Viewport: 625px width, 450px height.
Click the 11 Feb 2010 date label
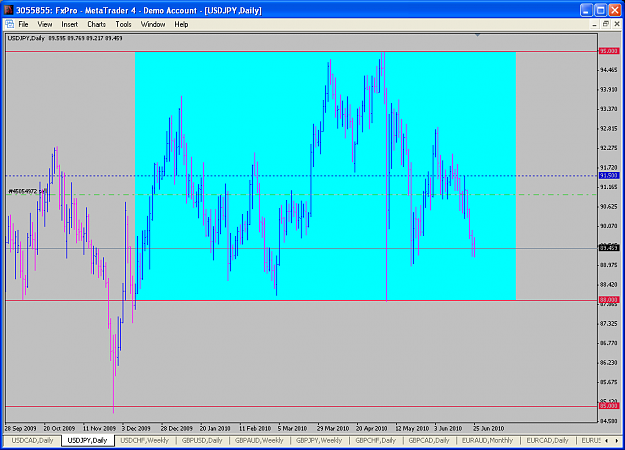pos(255,428)
